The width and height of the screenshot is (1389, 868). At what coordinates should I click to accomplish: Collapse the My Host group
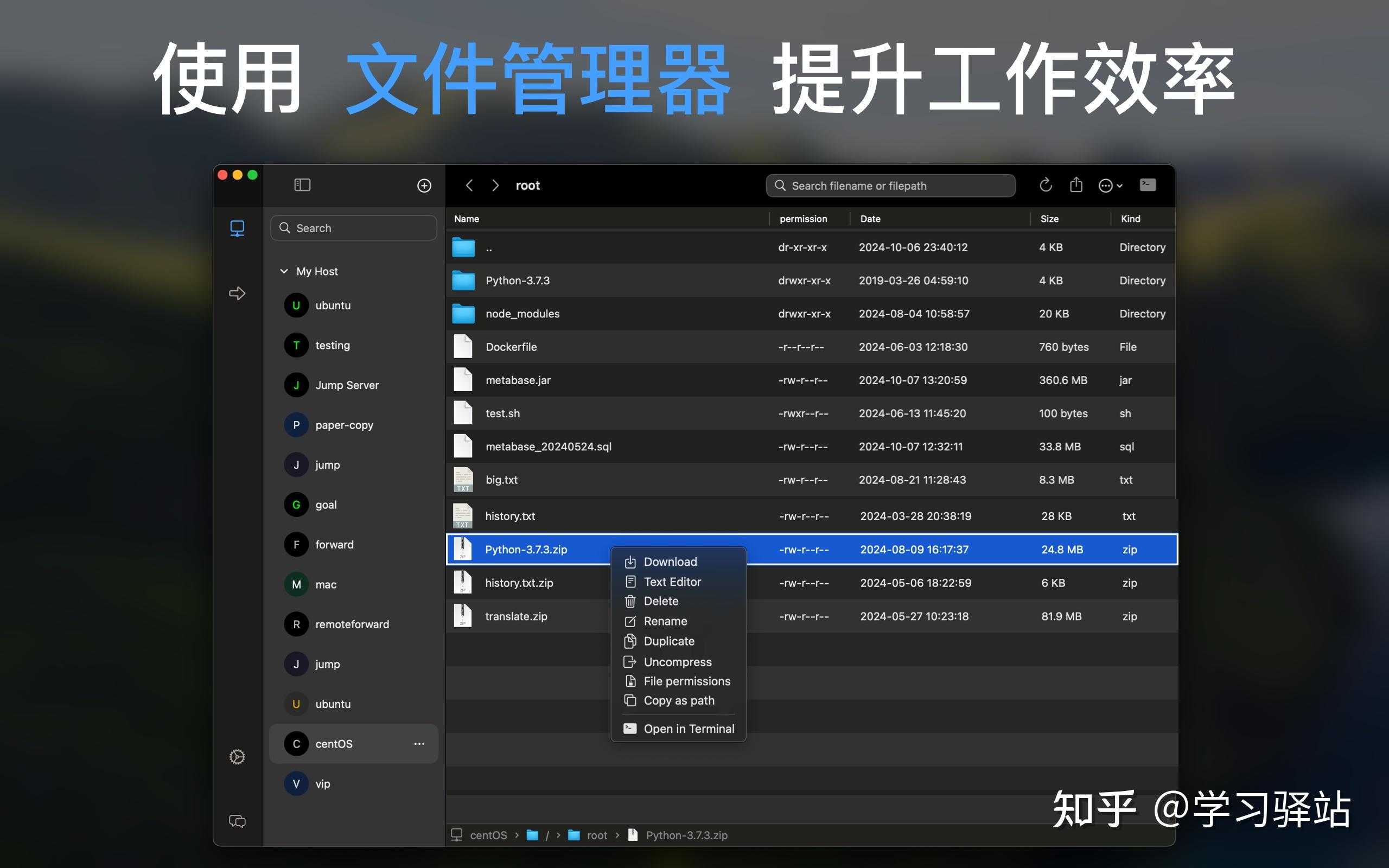pos(284,271)
